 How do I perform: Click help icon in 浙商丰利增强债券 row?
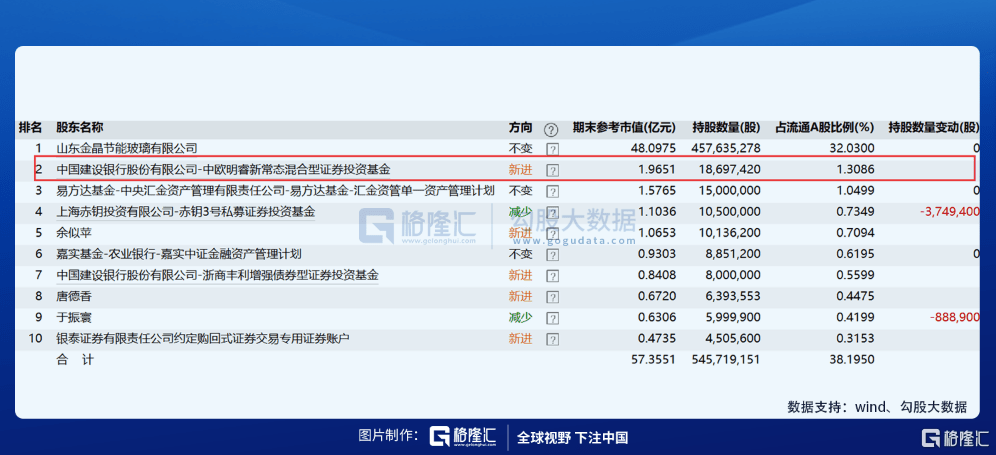[553, 276]
